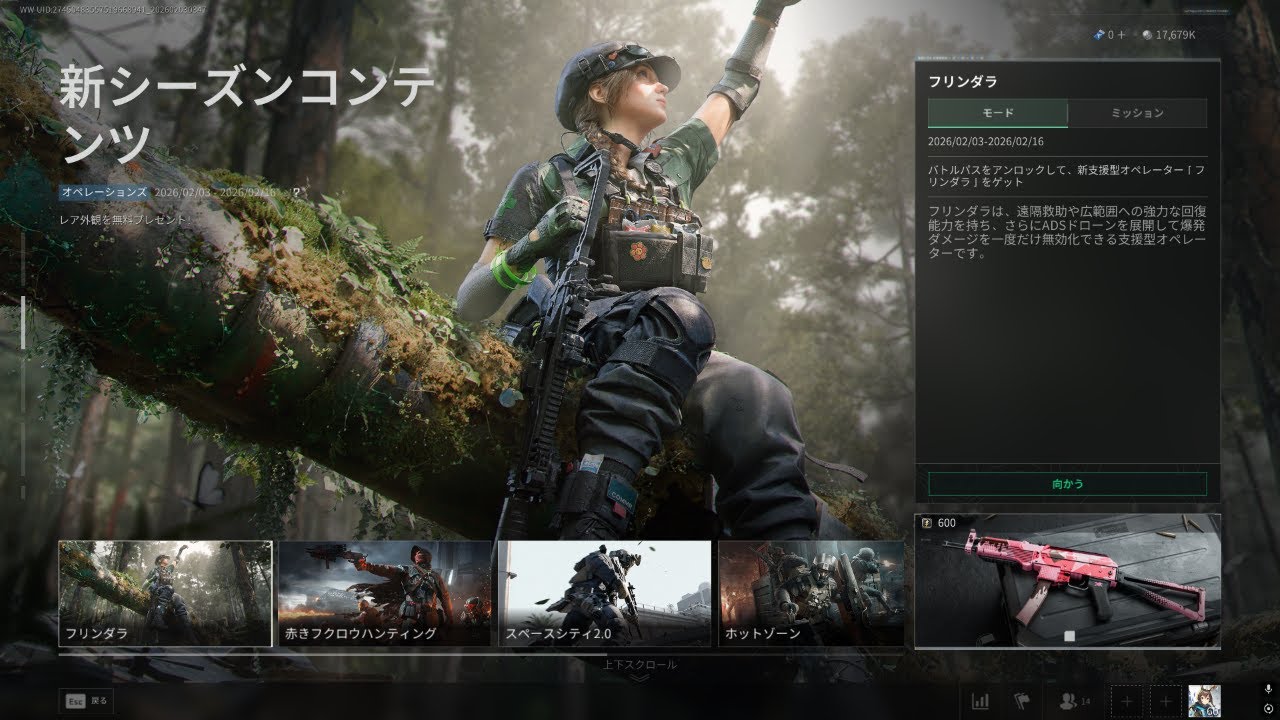1280x720 pixels.
Task: Open the pink weapon skin preview card
Action: [1067, 581]
